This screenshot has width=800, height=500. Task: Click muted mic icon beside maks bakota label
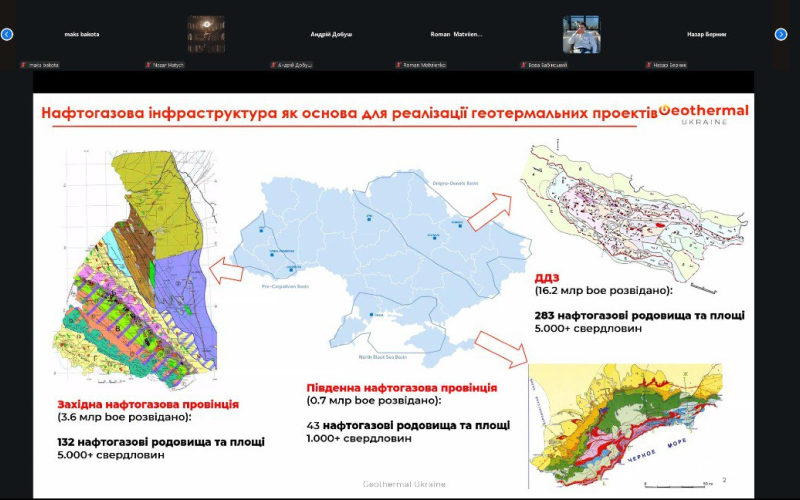tap(24, 65)
